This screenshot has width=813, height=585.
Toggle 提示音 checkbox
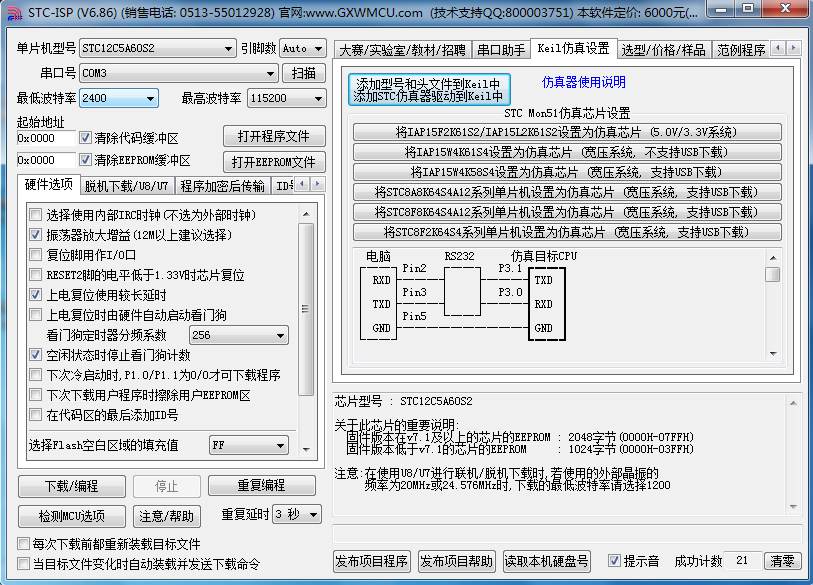point(614,561)
